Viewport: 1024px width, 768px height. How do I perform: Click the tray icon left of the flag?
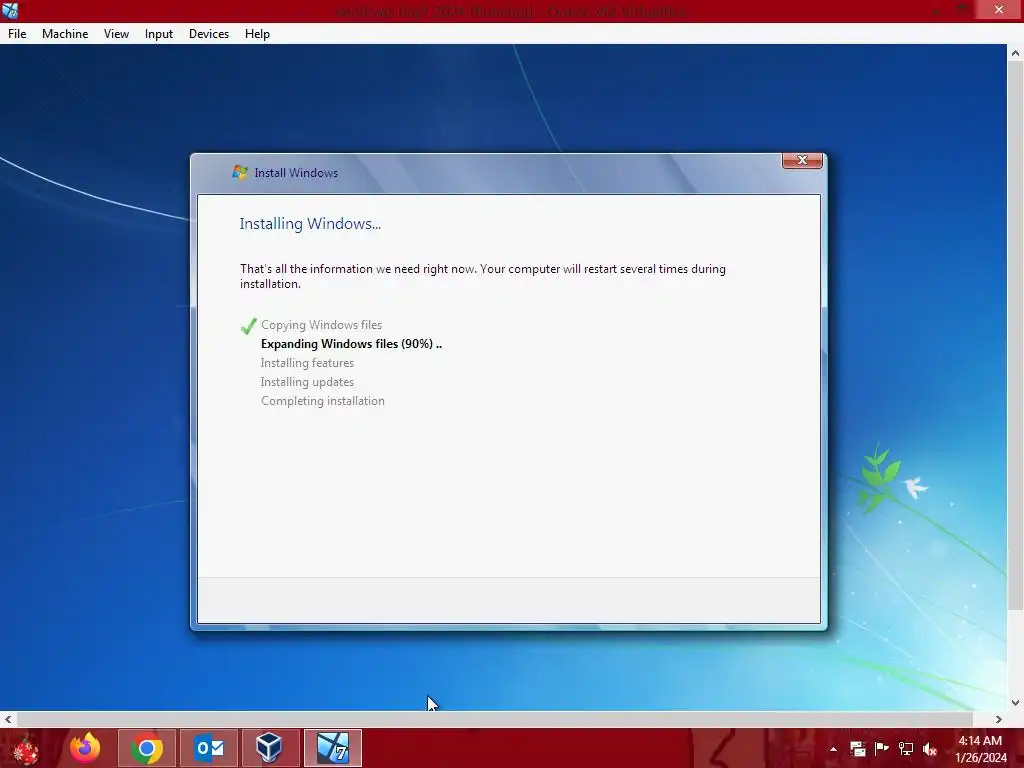click(x=857, y=749)
